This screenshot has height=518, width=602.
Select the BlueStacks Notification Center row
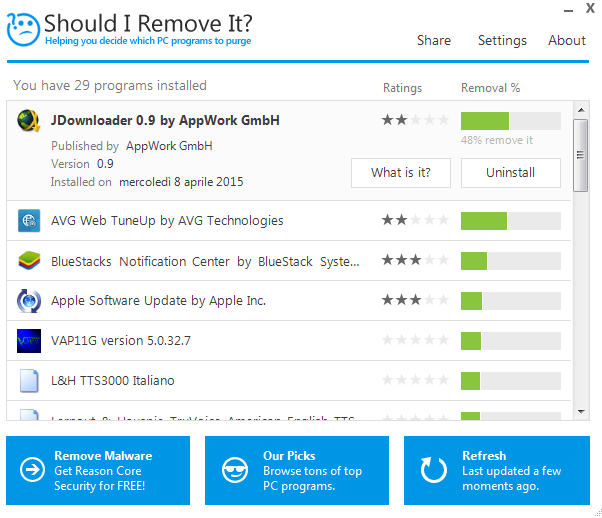pos(289,261)
